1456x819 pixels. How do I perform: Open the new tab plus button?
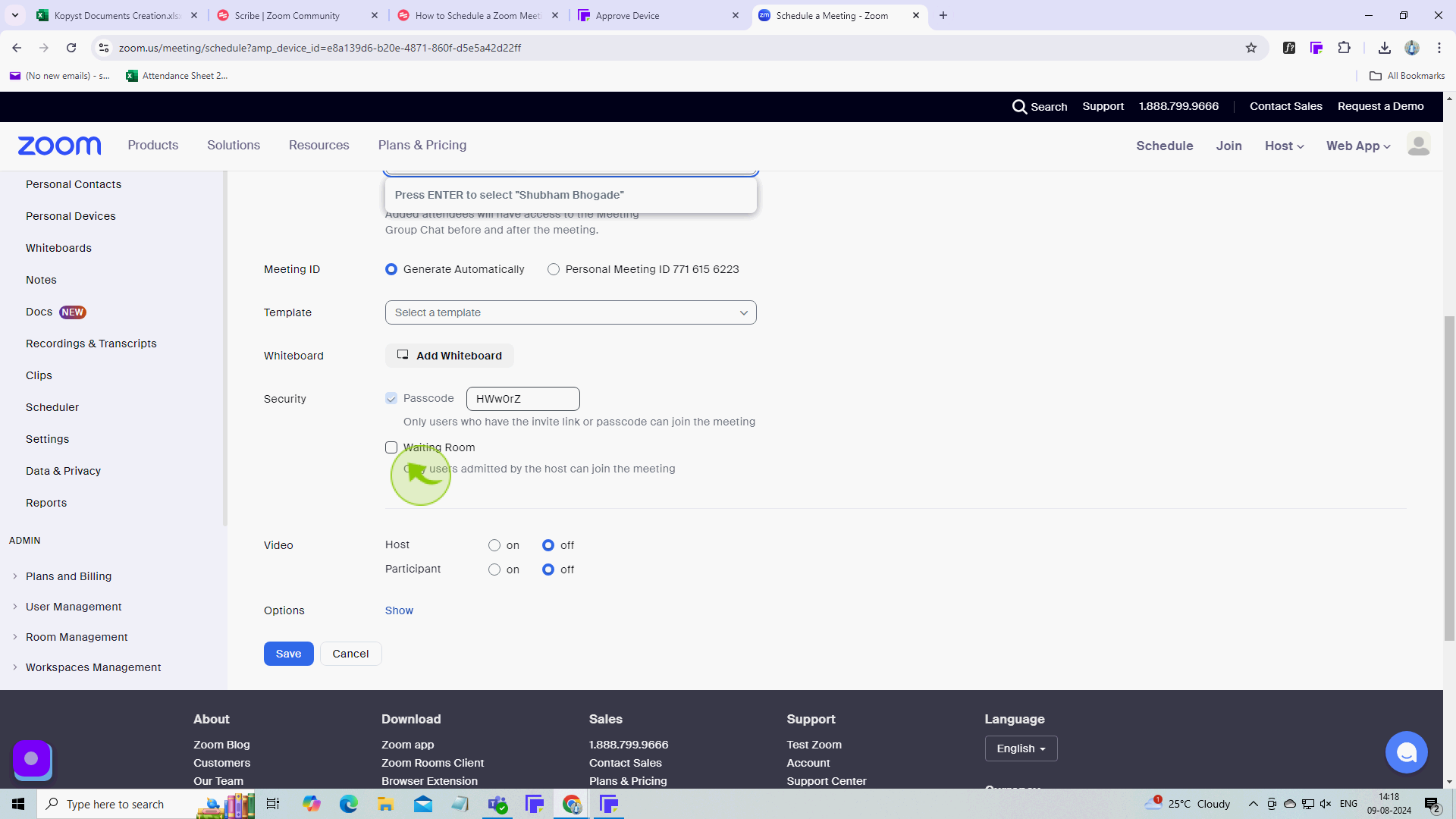(x=943, y=15)
